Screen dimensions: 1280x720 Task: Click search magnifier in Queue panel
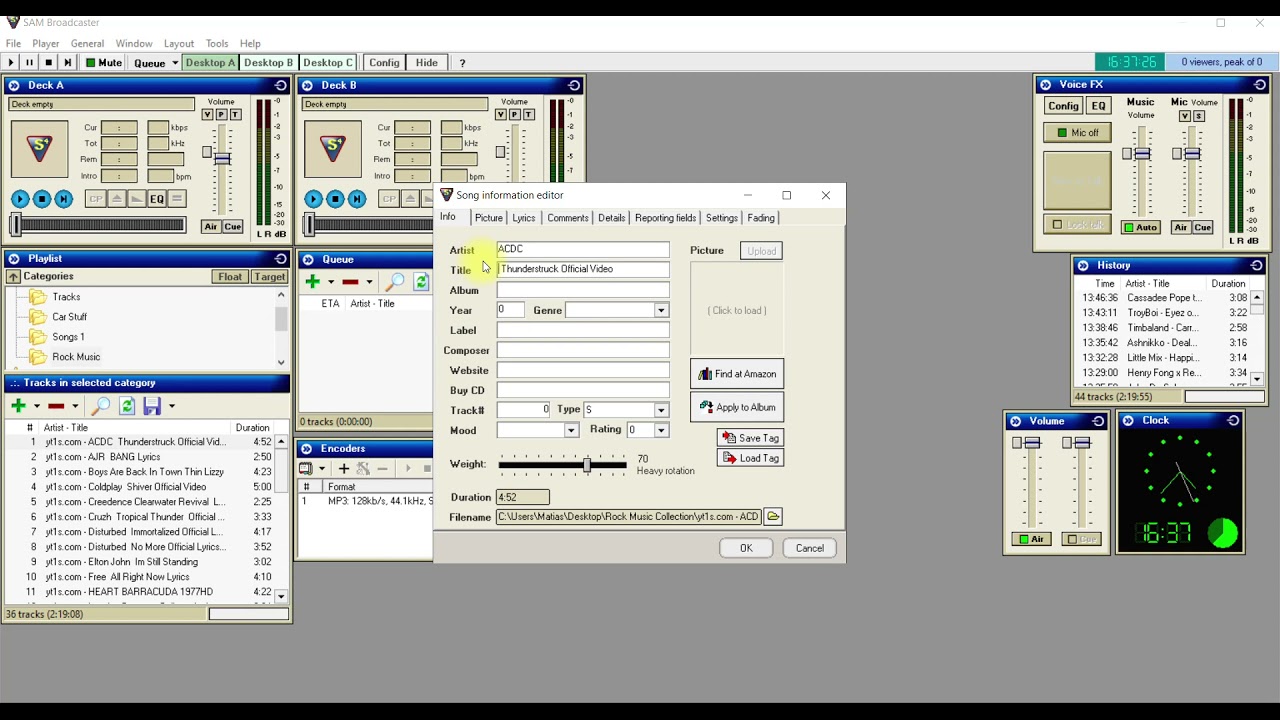[395, 282]
